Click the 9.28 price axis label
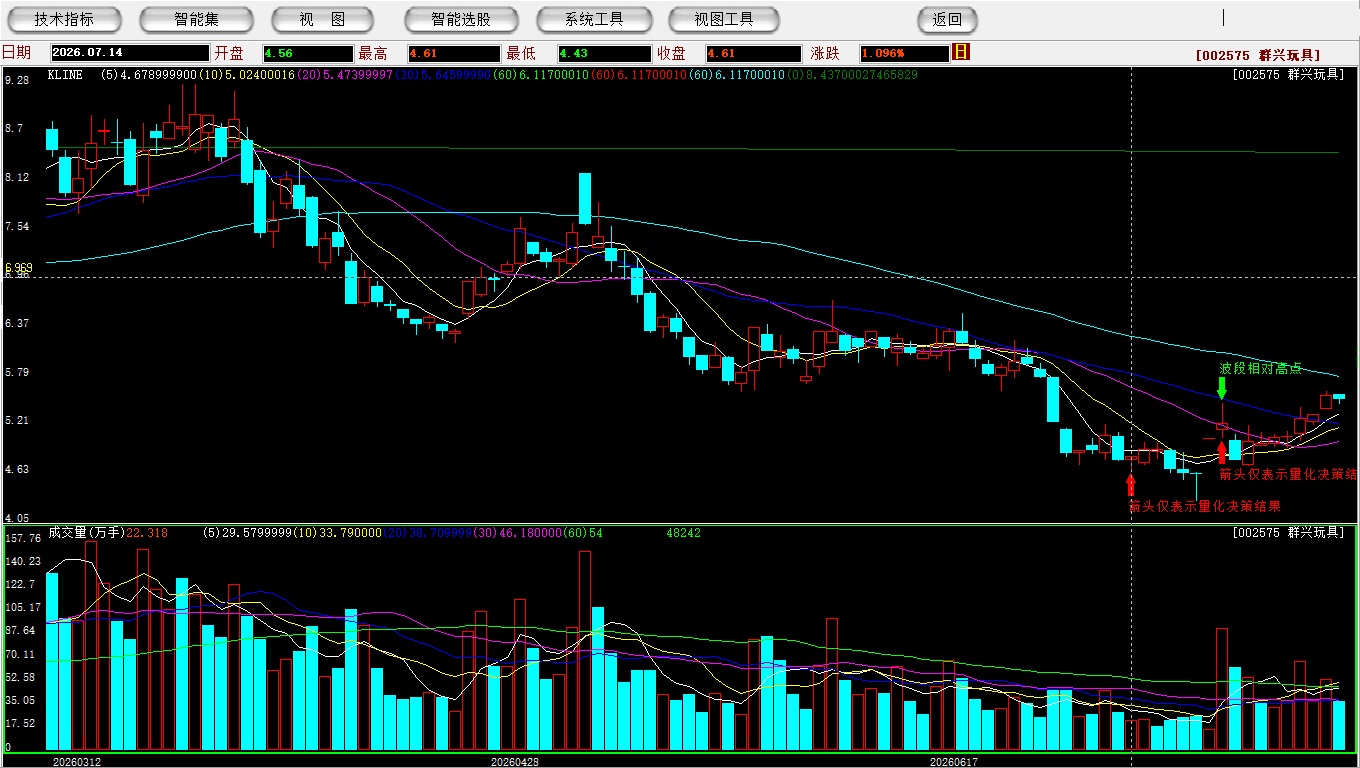The width and height of the screenshot is (1360, 768). [x=17, y=80]
